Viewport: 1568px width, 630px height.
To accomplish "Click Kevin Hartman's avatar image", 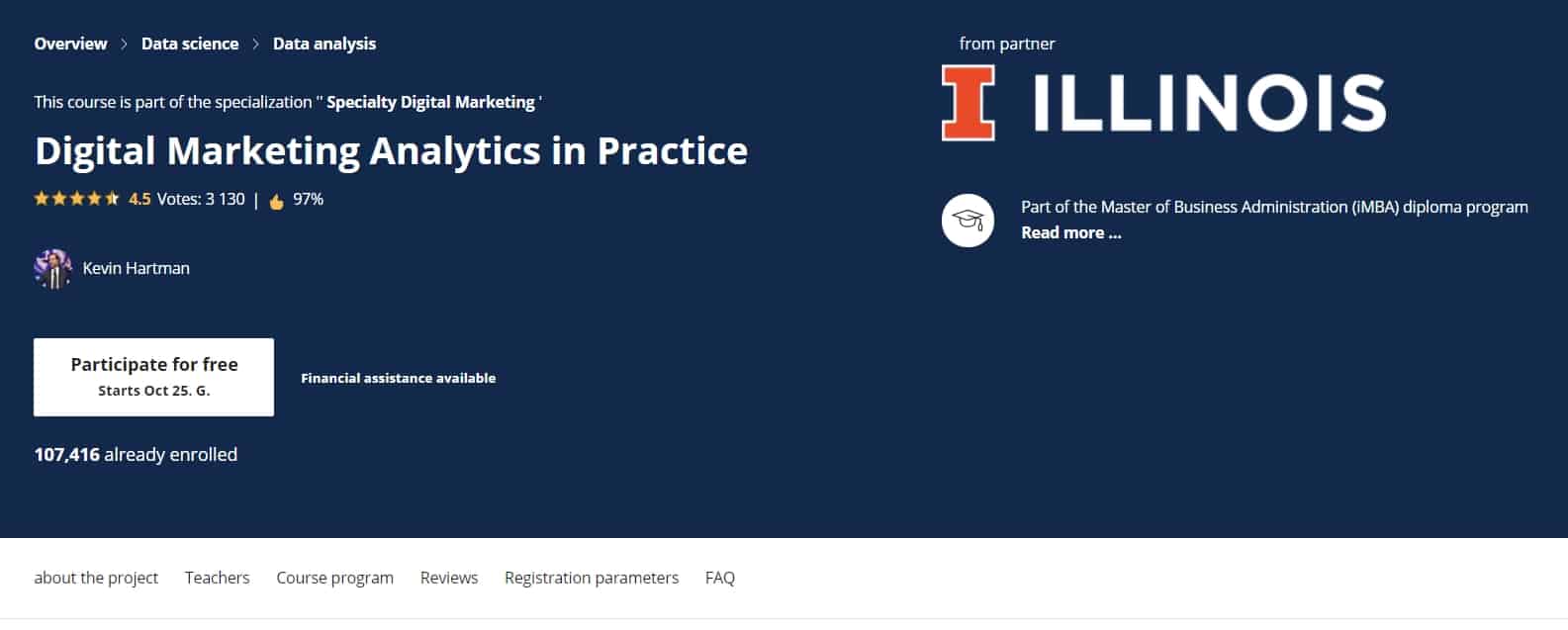I will pyautogui.click(x=53, y=268).
